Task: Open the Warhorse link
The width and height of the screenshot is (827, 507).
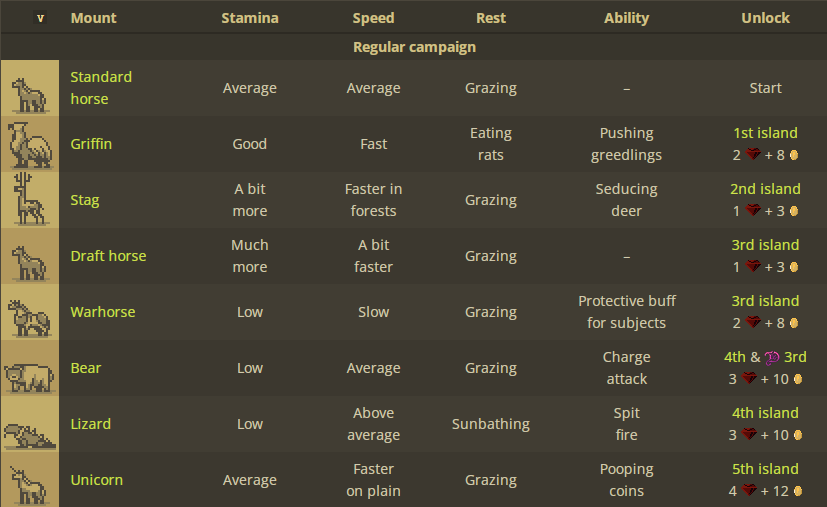Action: 103,312
